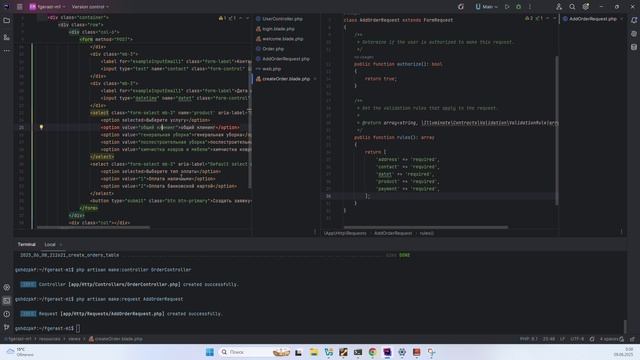Click the intention lightbulb in the gutter
640x360 pixels.
[x=41, y=127]
